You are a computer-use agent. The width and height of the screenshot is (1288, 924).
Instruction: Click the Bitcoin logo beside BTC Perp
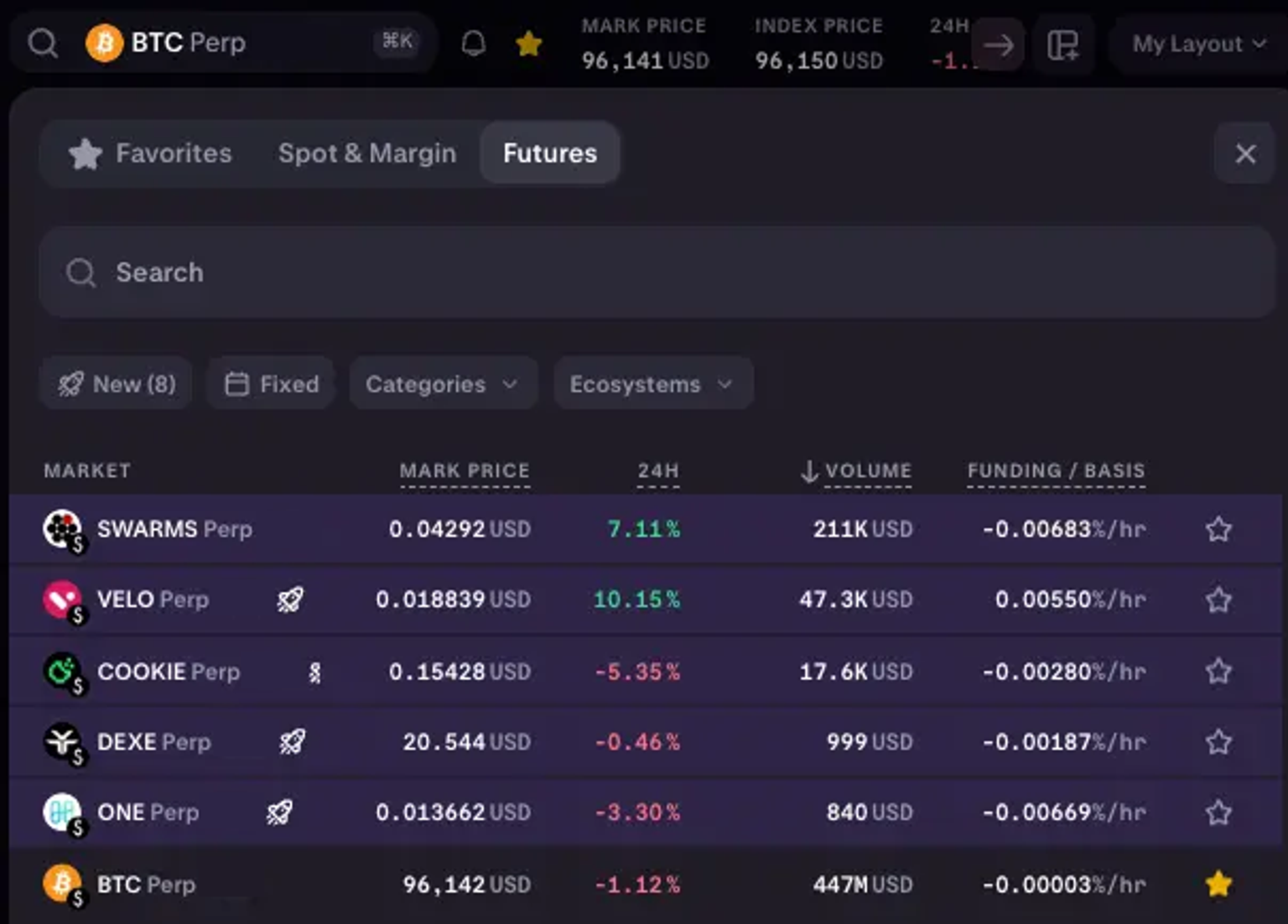coord(105,43)
